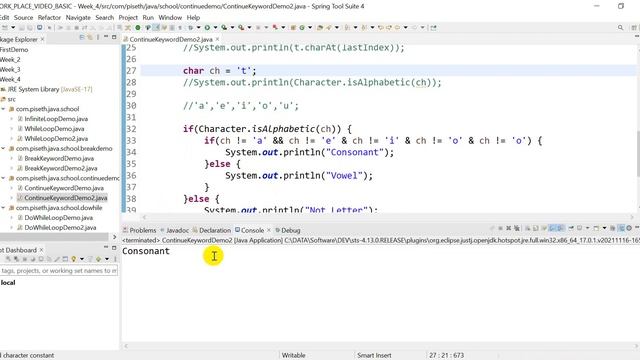Select the FirstDemo project

coord(14,49)
